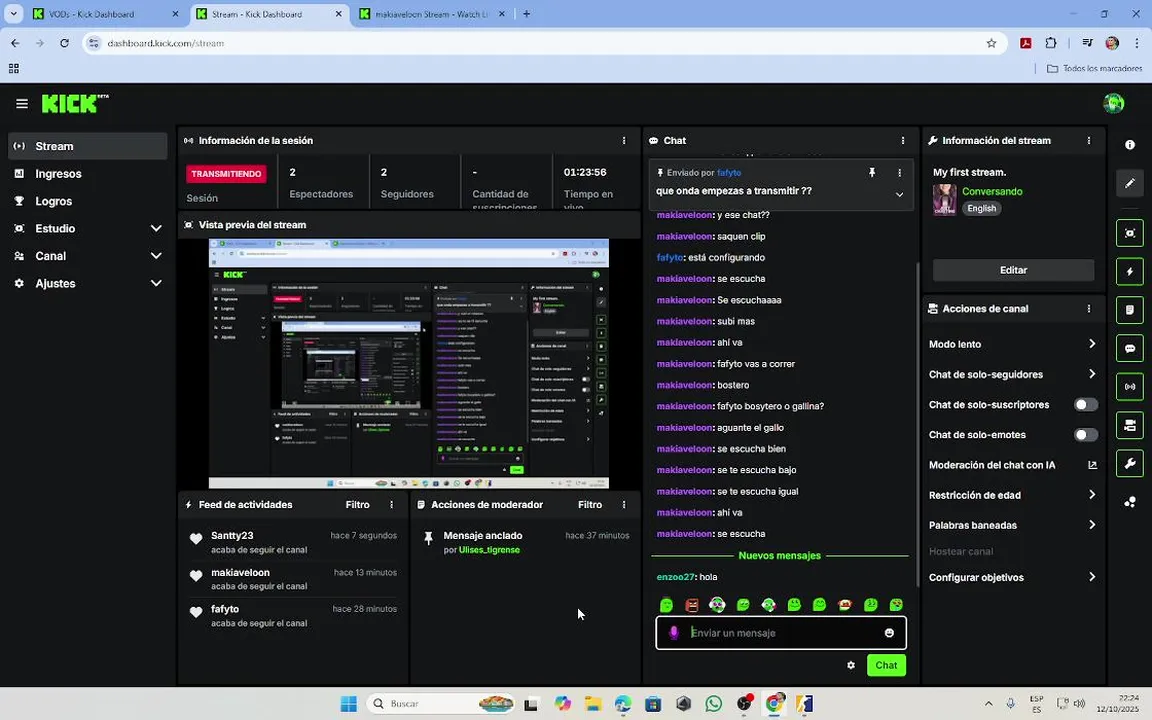Open Restricción de edad options arrow

click(x=1092, y=495)
